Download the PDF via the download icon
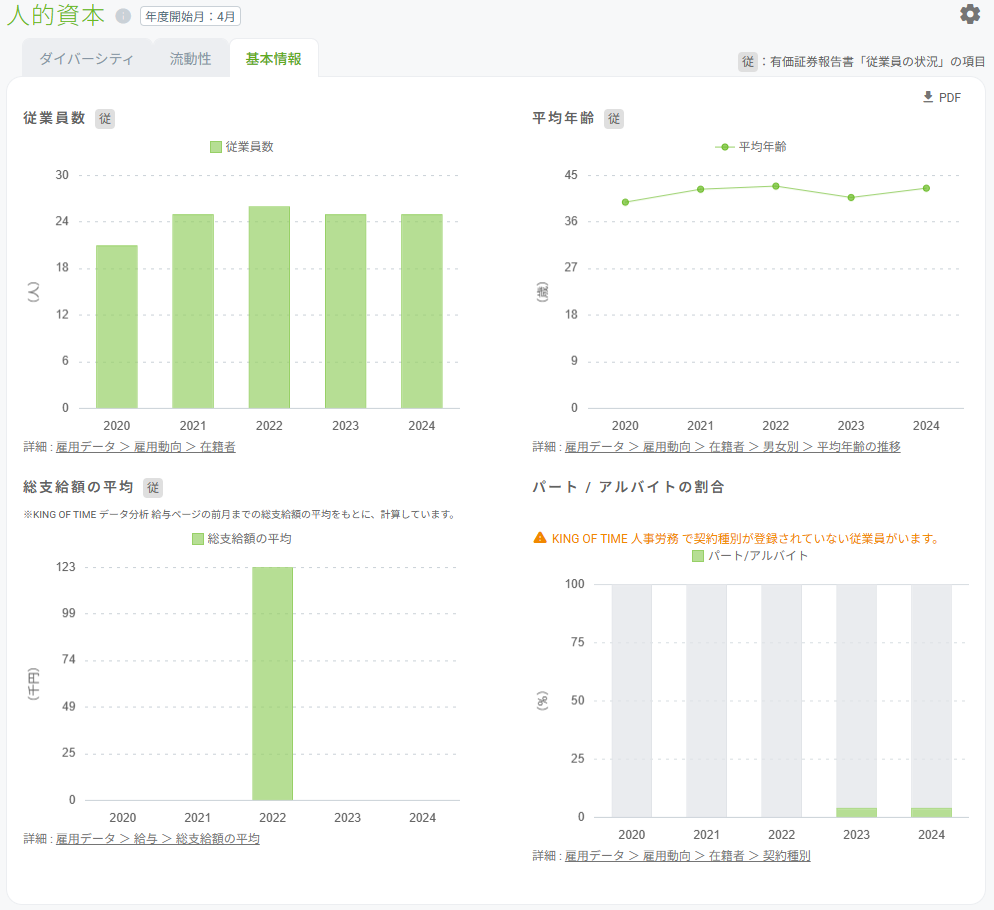The width and height of the screenshot is (994, 910). (928, 97)
